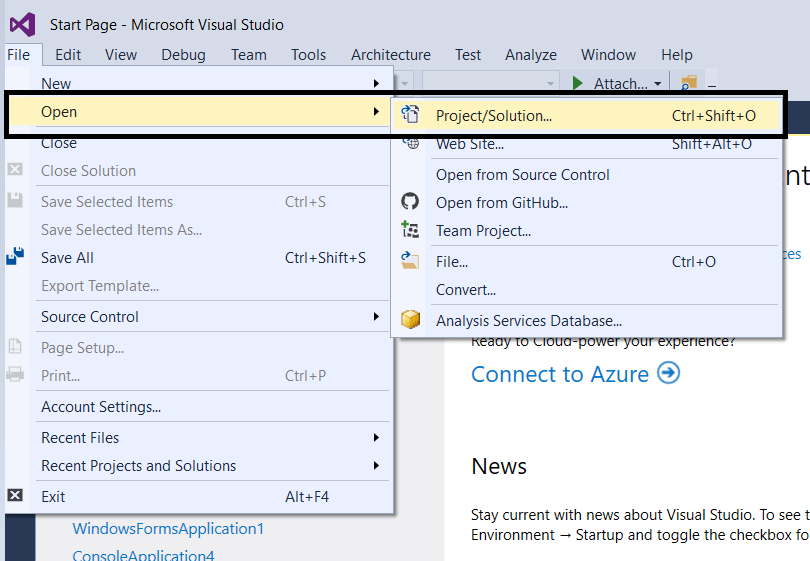This screenshot has height=561, width=810.
Task: Click the Print printer icon
Action: pyautogui.click(x=15, y=374)
